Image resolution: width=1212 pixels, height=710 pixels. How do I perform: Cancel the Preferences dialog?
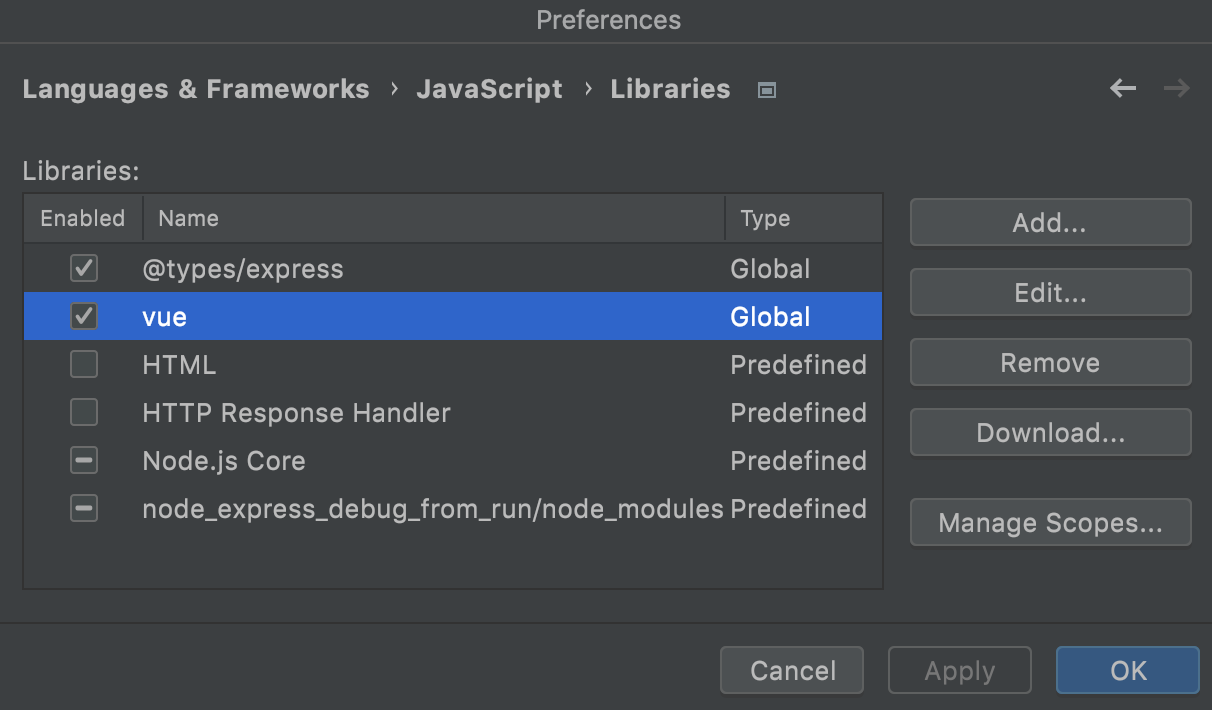(x=791, y=670)
